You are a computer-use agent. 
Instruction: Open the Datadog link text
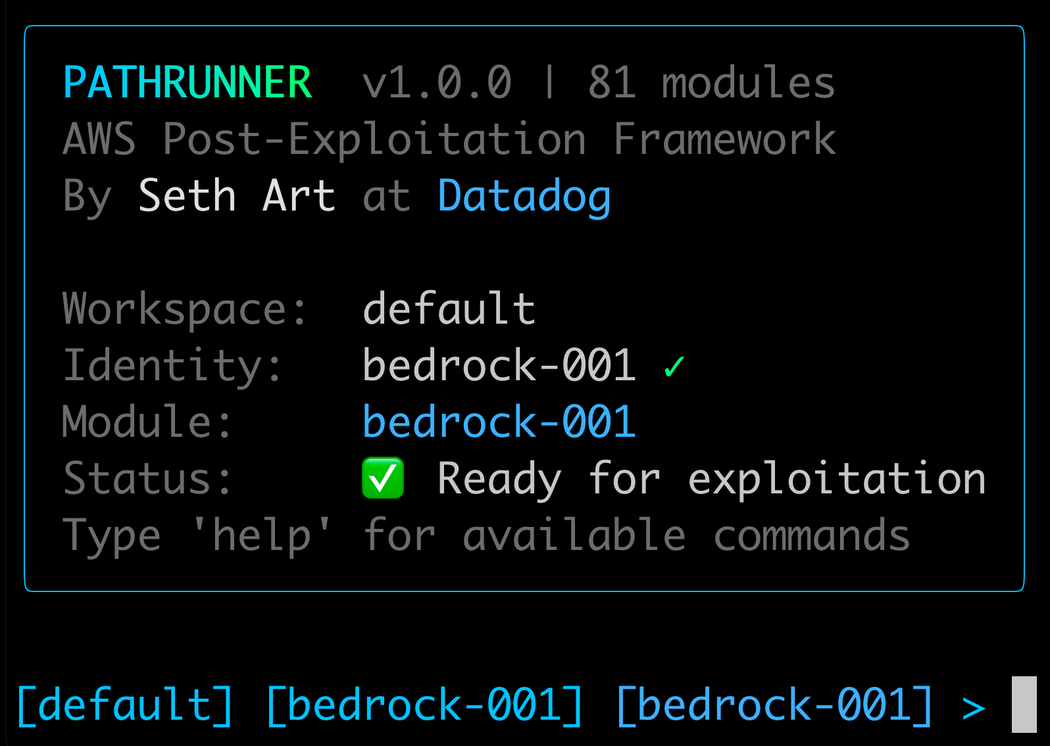(524, 197)
